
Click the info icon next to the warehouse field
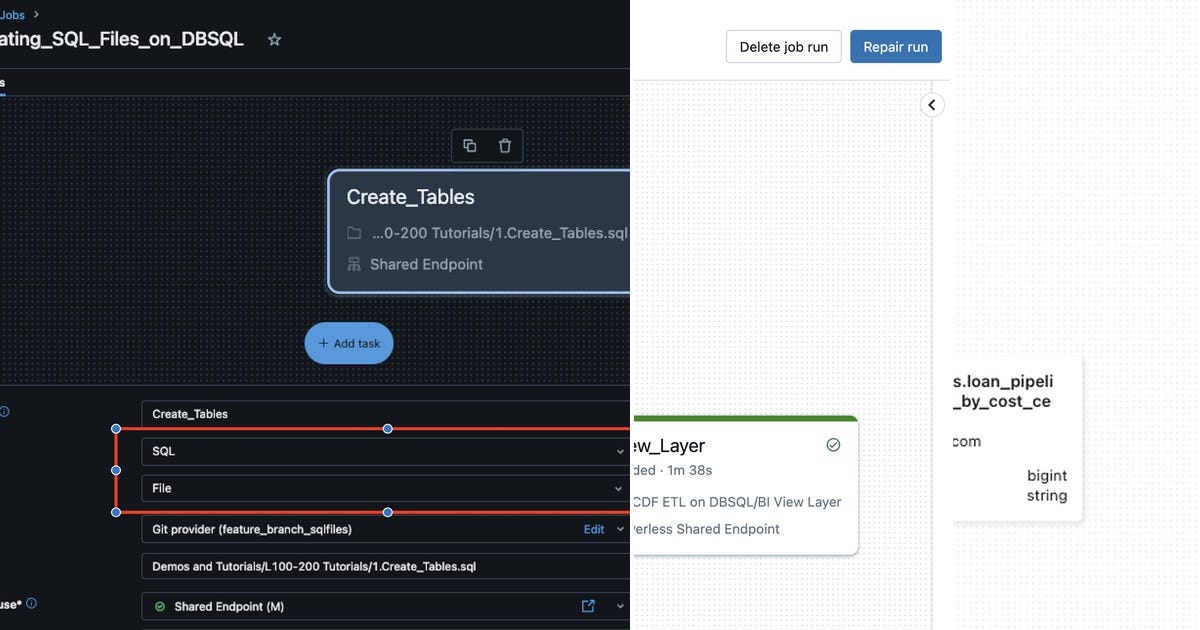pos(30,603)
